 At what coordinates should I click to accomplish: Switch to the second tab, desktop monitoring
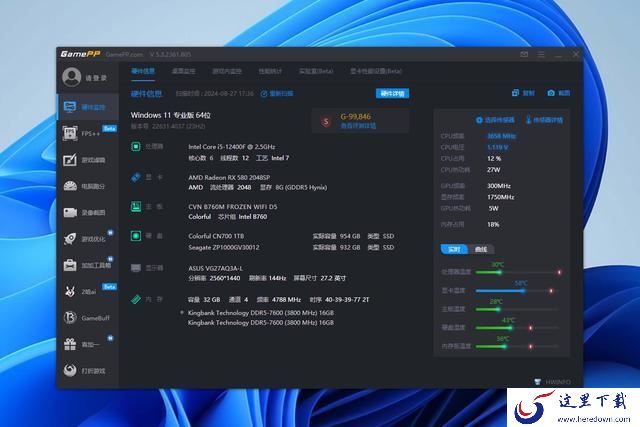(184, 71)
